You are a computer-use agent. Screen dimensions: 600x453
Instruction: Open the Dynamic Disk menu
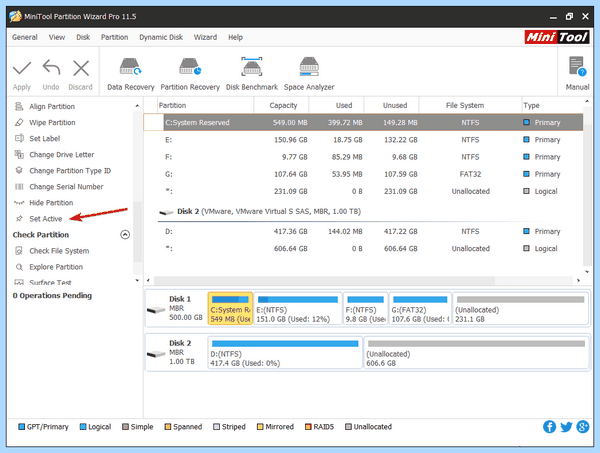[x=161, y=37]
